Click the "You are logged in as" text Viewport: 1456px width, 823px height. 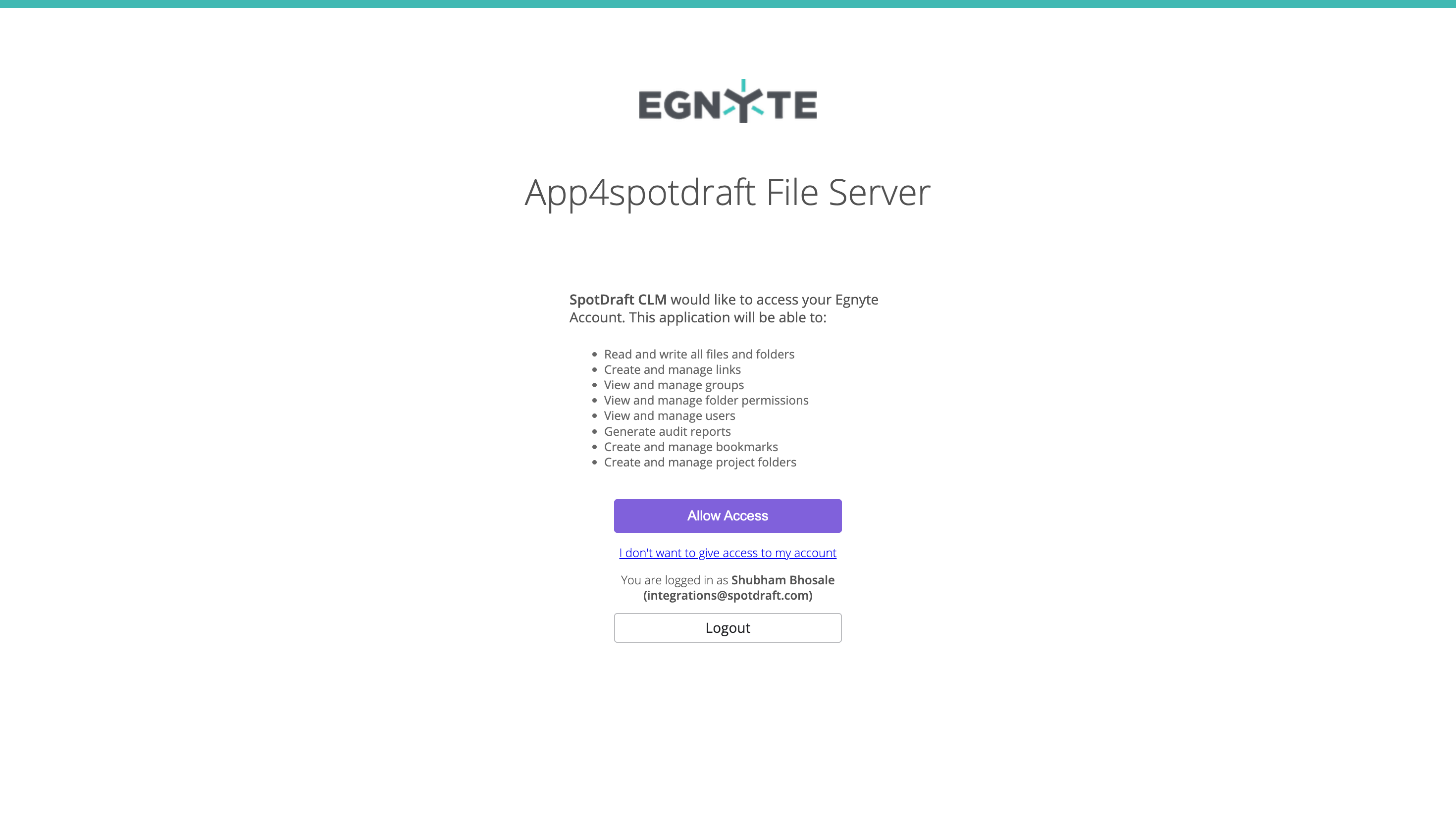(x=675, y=580)
